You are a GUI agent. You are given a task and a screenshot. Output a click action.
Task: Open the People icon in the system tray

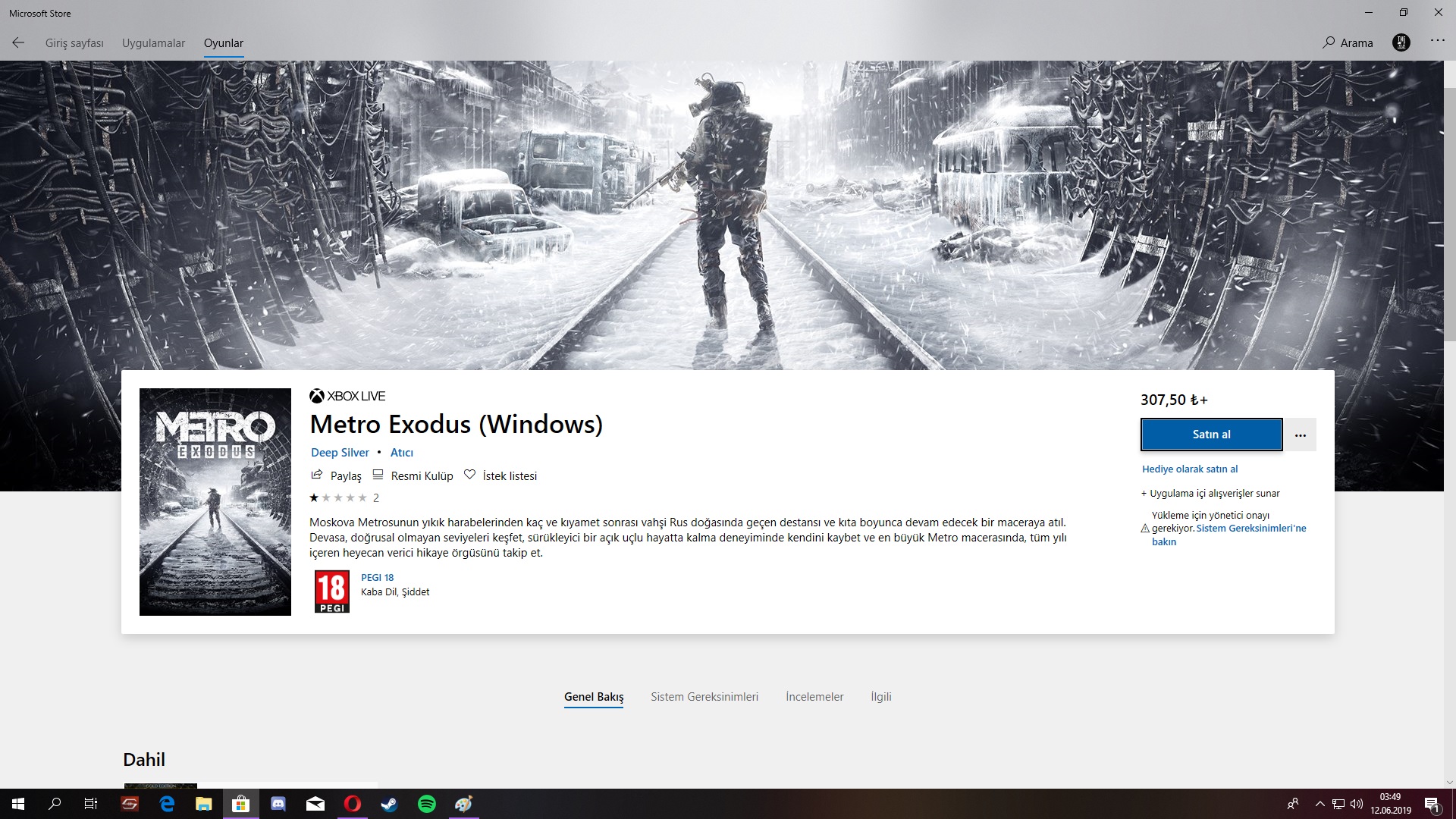click(1293, 804)
